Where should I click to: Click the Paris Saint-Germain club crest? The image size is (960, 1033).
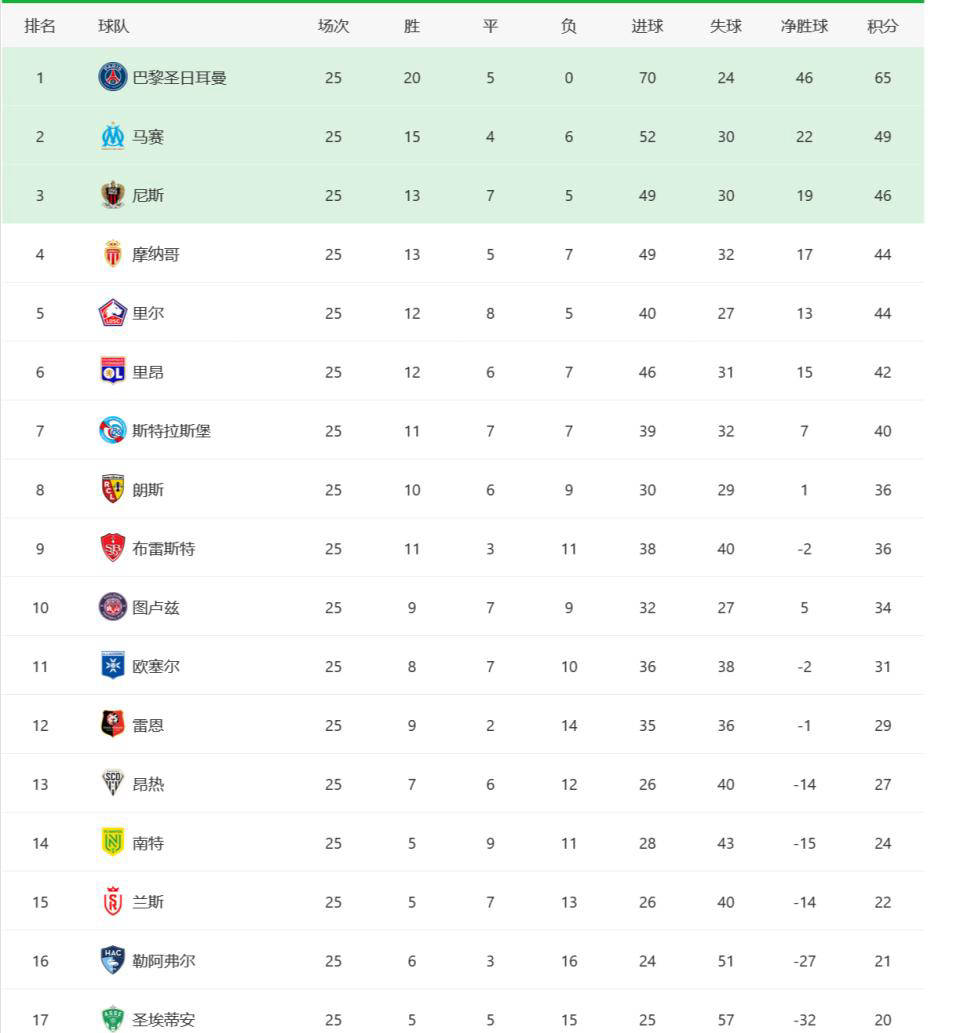coord(113,77)
